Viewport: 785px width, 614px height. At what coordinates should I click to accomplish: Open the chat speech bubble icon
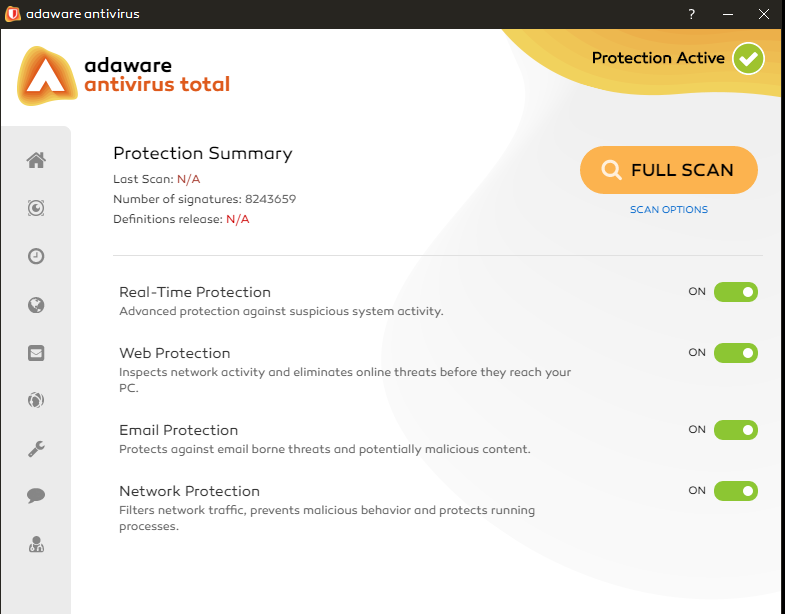pyautogui.click(x=36, y=495)
